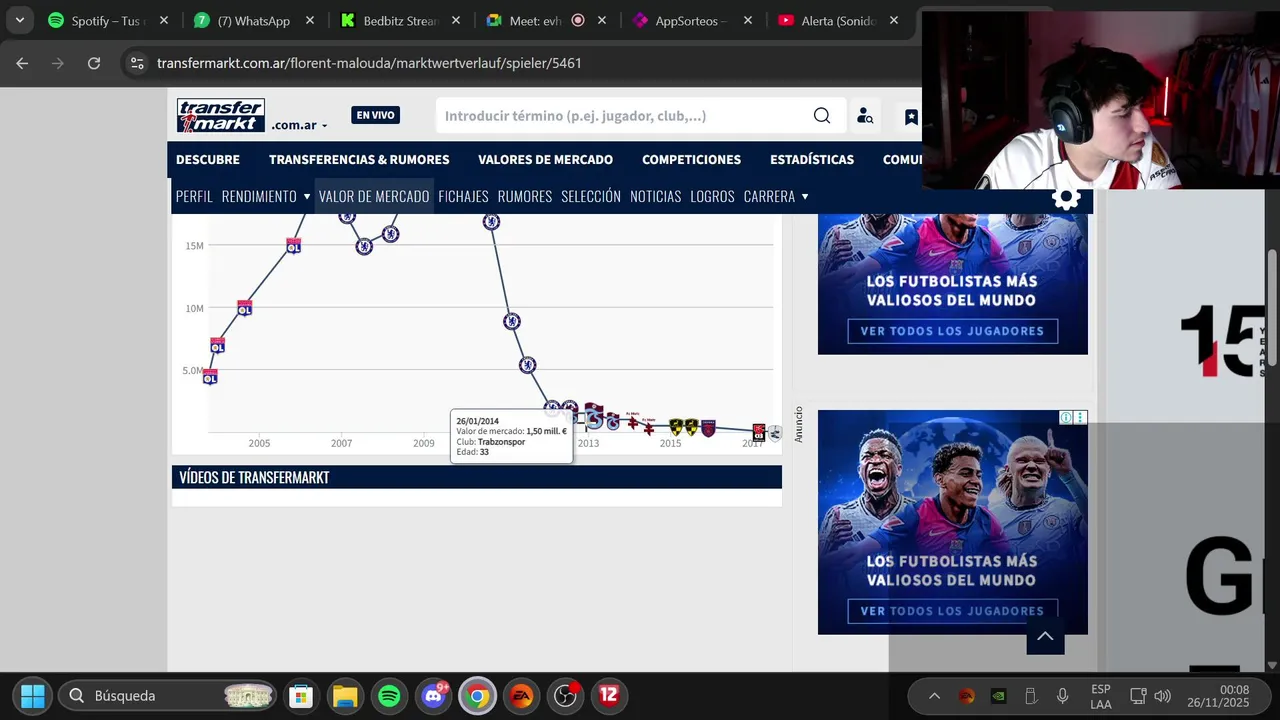Viewport: 1280px width, 720px height.
Task: Open the .com.ar country selector dropdown
Action: [299, 126]
